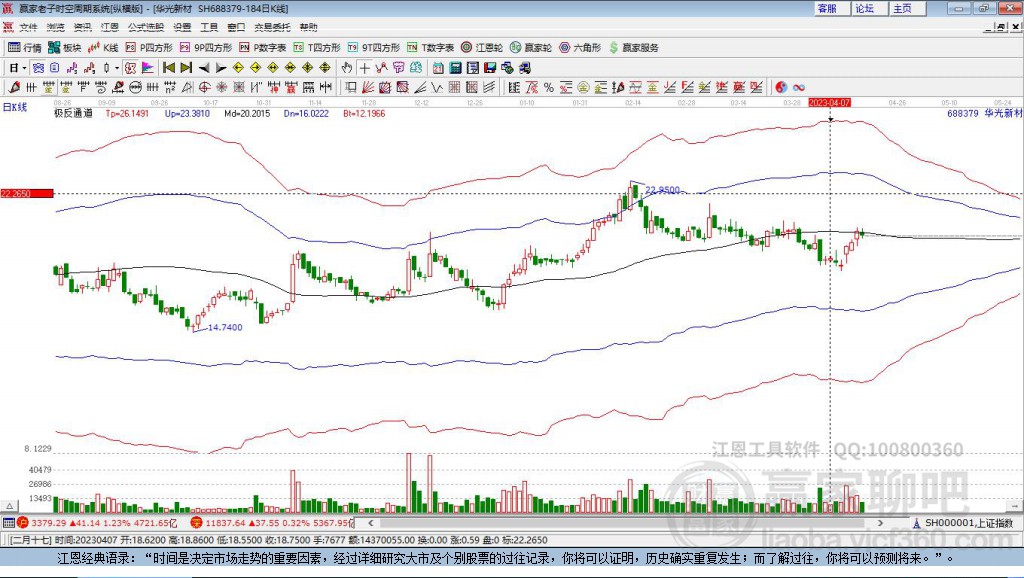Open the T四方形 tool
Viewport: 1024px width, 578px height.
[x=317, y=48]
